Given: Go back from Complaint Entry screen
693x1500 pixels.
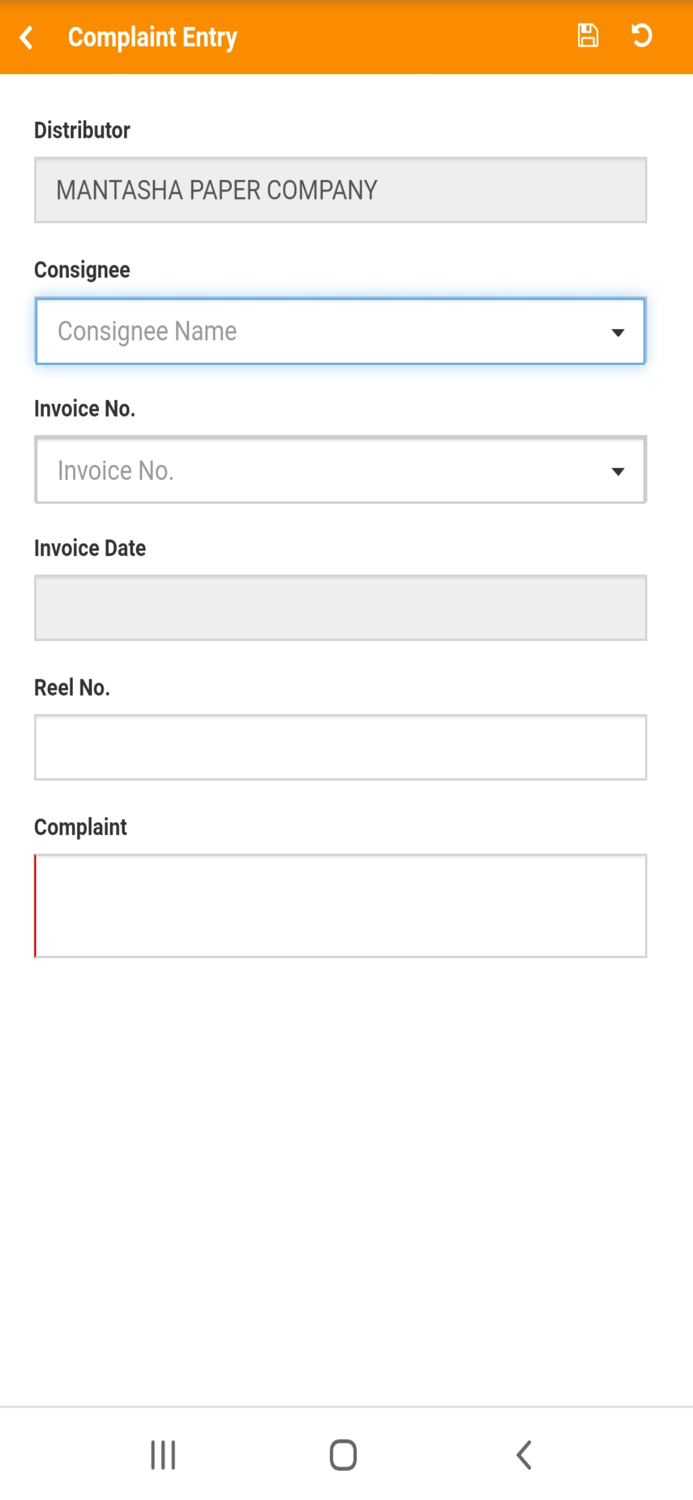Looking at the screenshot, I should (27, 37).
